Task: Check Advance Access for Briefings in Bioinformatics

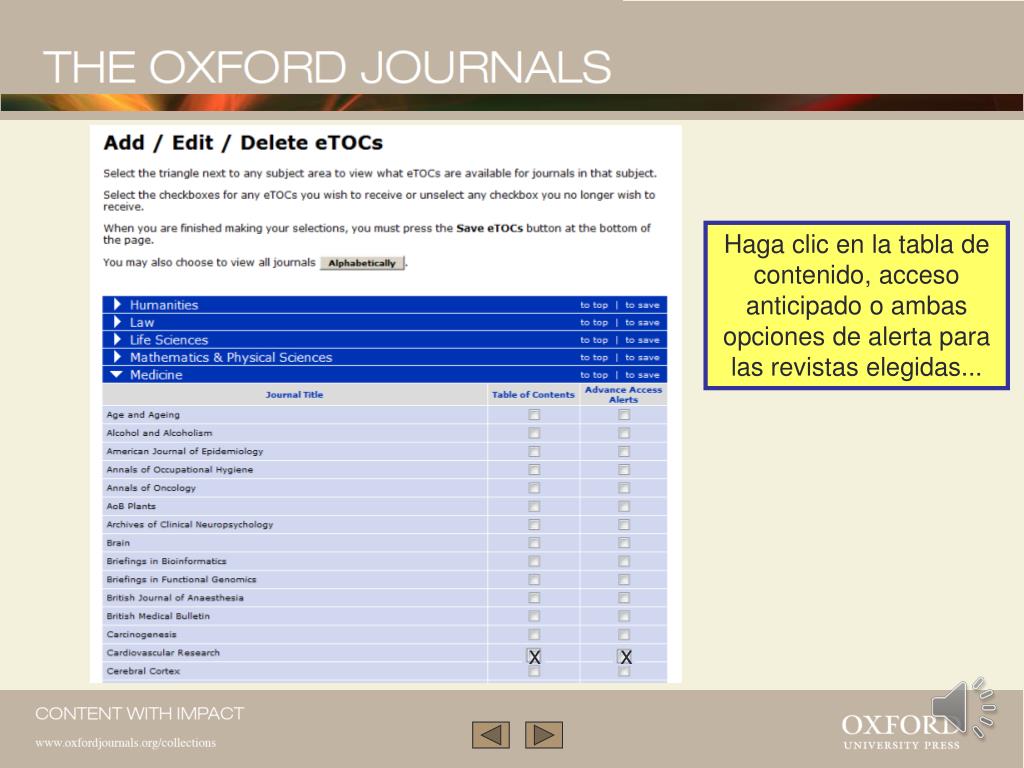Action: (x=624, y=561)
